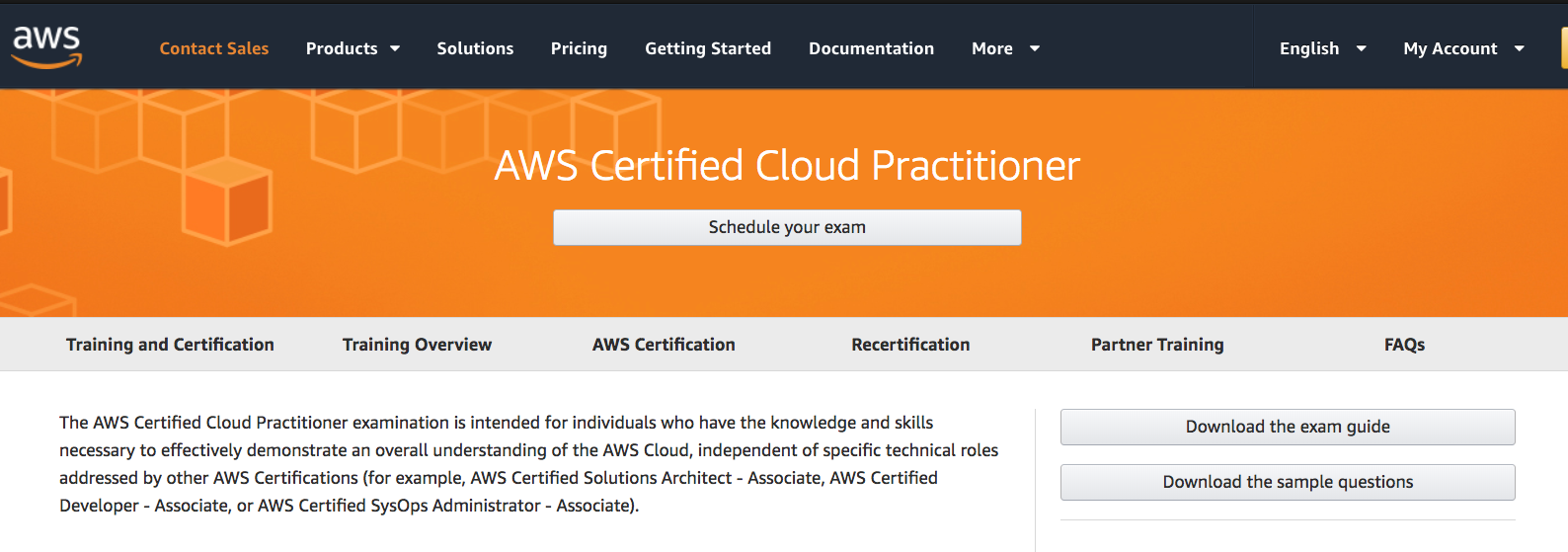Select the AWS Certification tab
Viewport: 1568px width, 552px height.
[664, 345]
